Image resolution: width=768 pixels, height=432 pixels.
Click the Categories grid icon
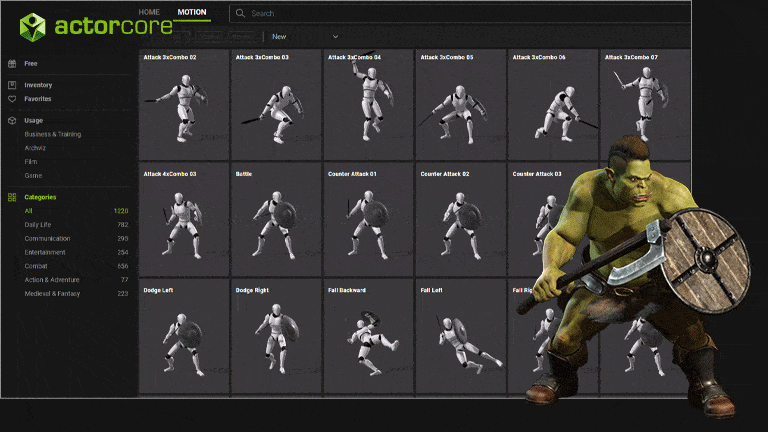click(12, 197)
